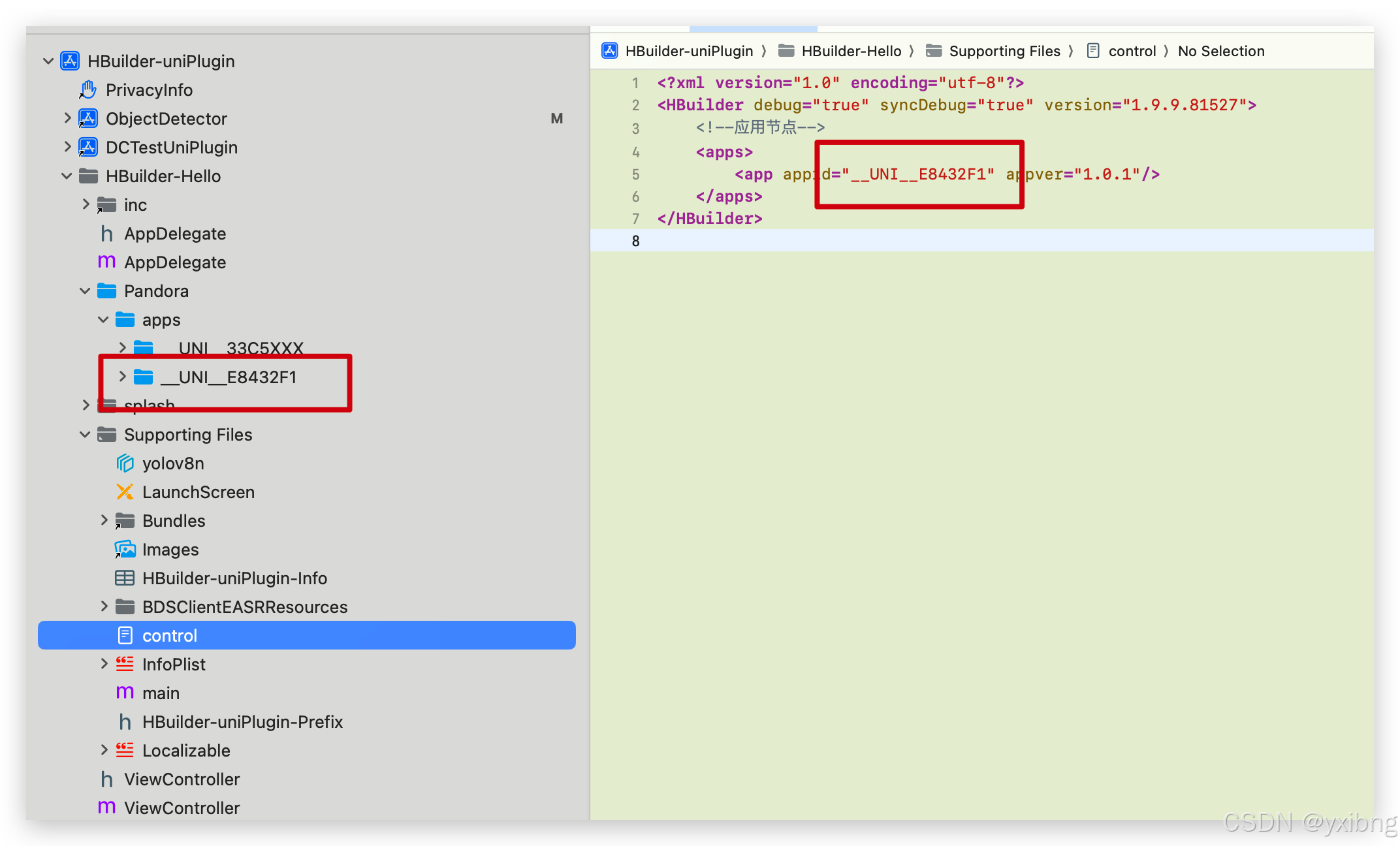Expand the __UNI__E8432F1 folder
The image size is (1400, 846).
click(122, 377)
